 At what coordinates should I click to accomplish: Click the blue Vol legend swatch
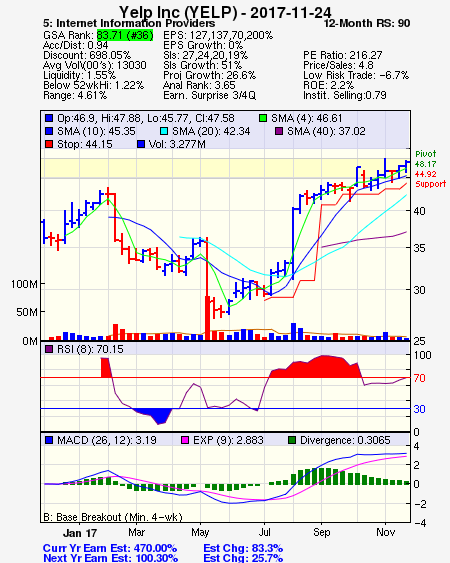[141, 144]
